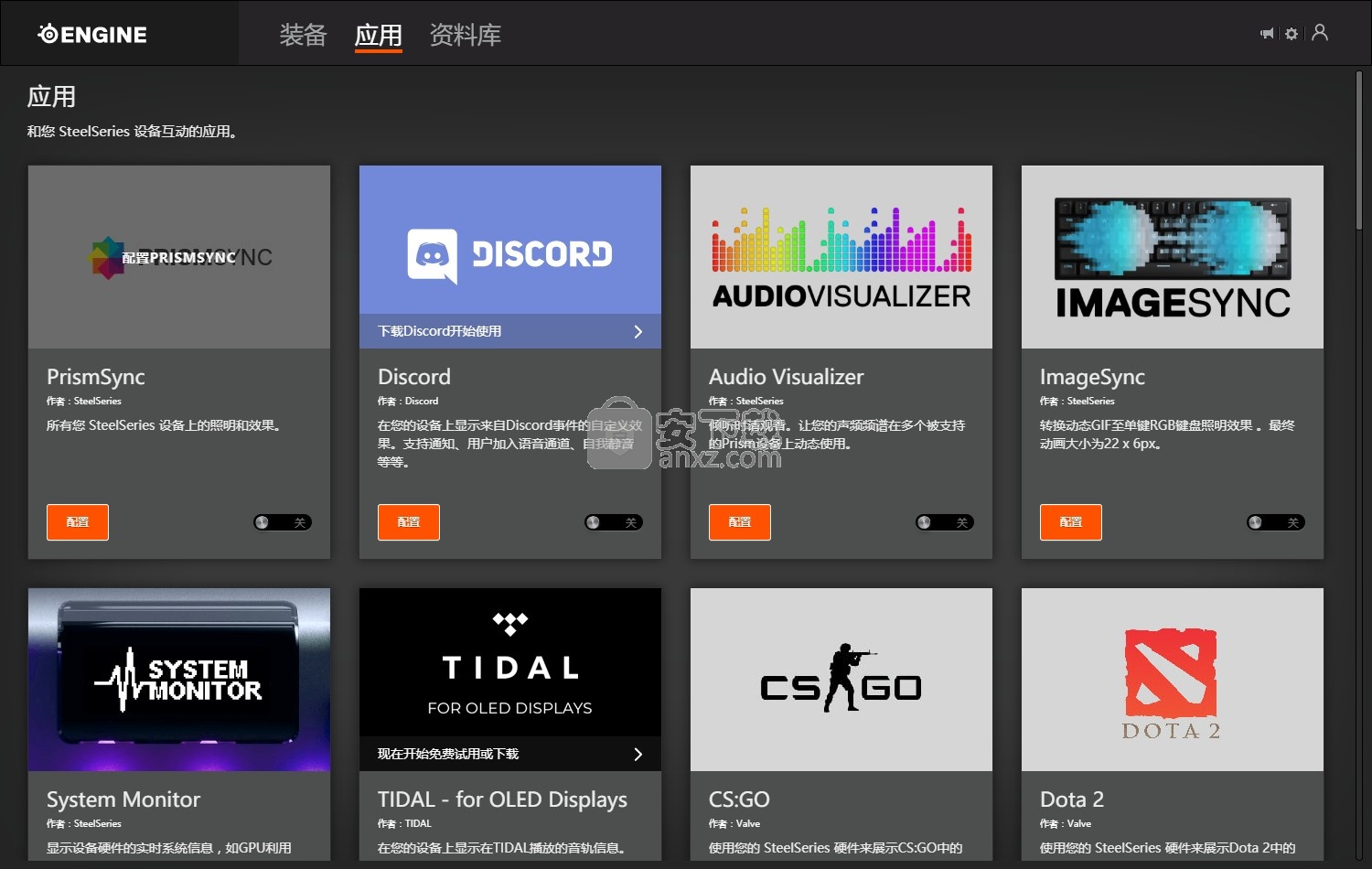
Task: Click the PrismSync lighting description text
Action: click(x=166, y=425)
